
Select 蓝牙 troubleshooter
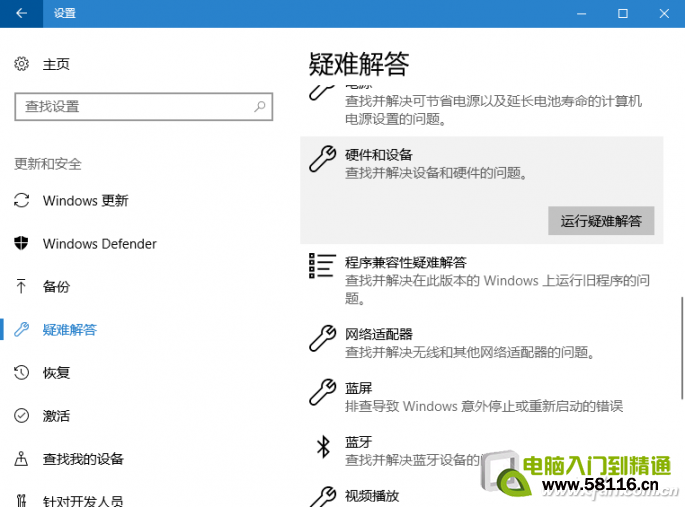point(359,442)
